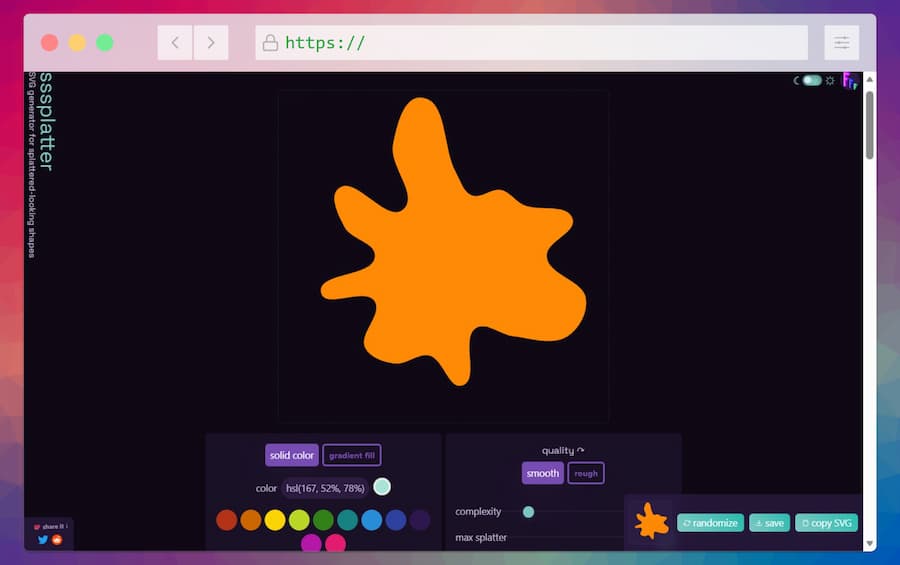This screenshot has height=565, width=900.
Task: Switch to gradient fill mode
Action: click(x=351, y=455)
